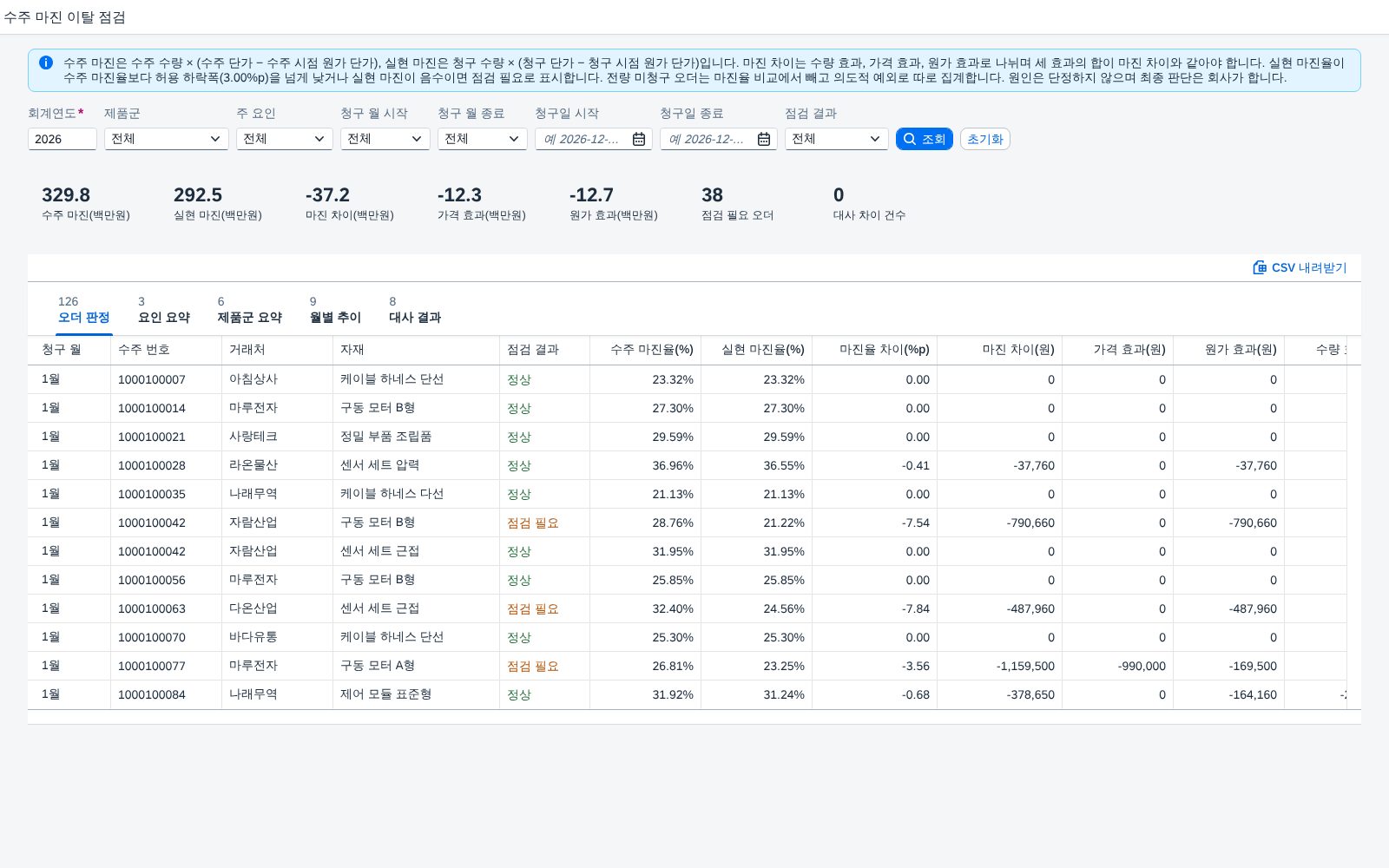Click the 실현 마진율(%) column header
Image resolution: width=1389 pixels, height=868 pixels.
pyautogui.click(x=757, y=350)
